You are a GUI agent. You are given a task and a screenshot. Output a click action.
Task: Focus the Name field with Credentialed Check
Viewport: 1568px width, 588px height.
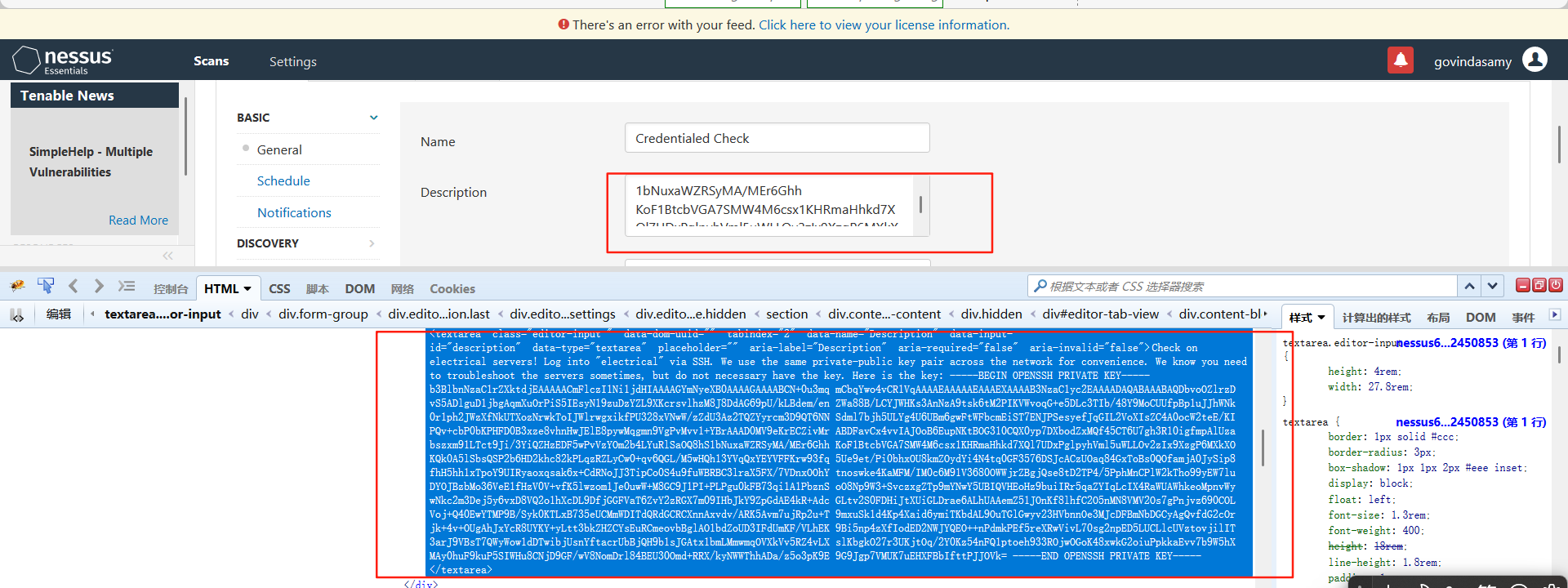[777, 138]
